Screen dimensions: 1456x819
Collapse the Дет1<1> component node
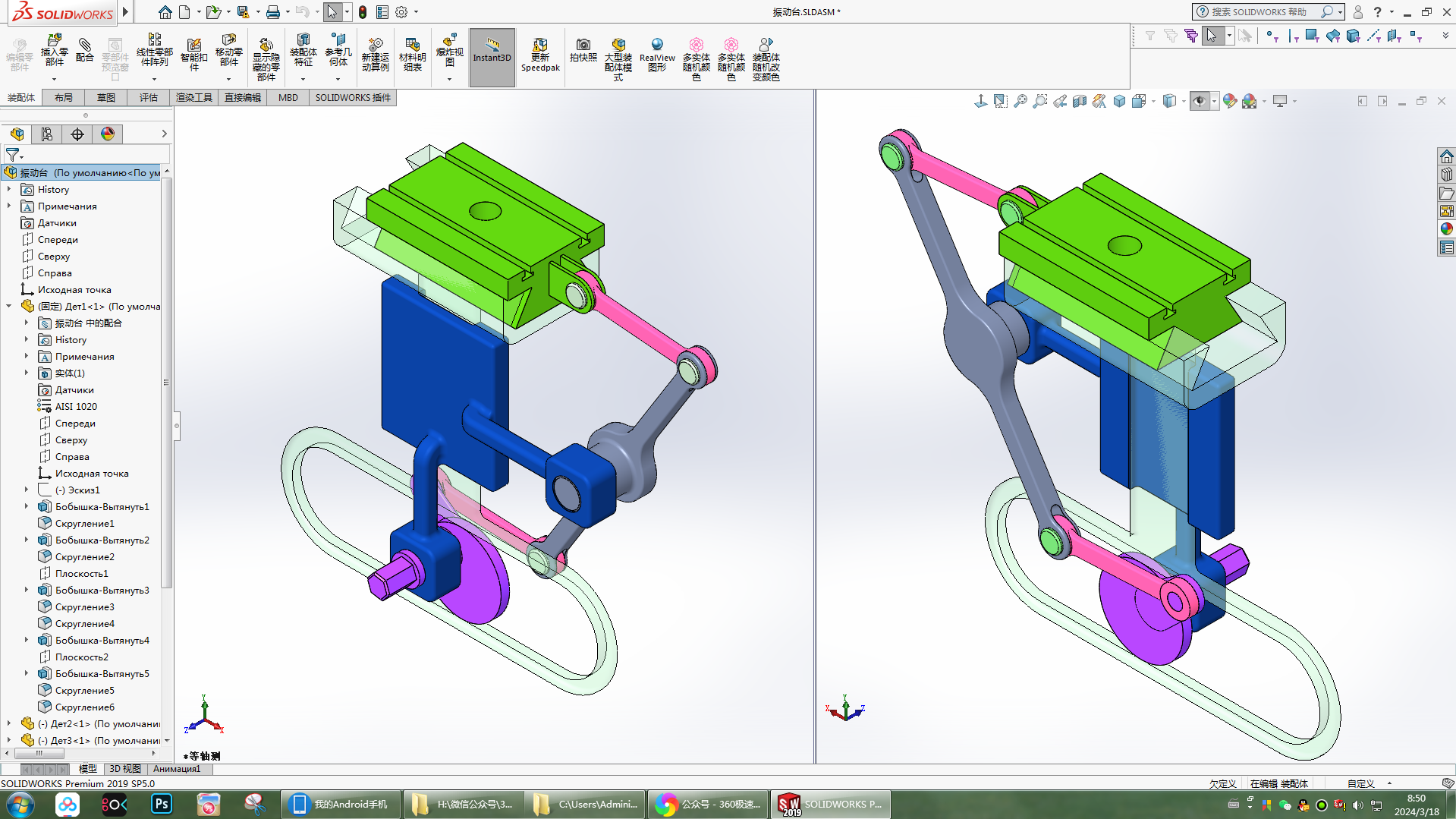[x=9, y=307]
